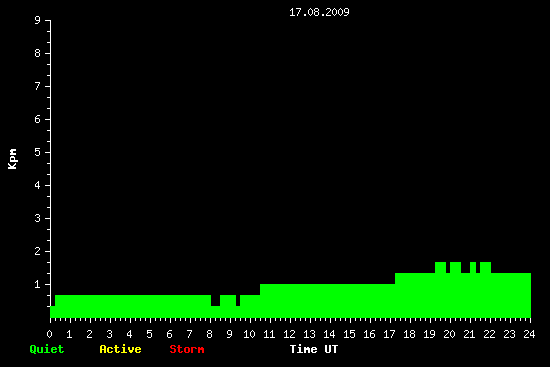550x367 pixels.
Task: Click the green bar region above hour 14
Action: (329, 300)
